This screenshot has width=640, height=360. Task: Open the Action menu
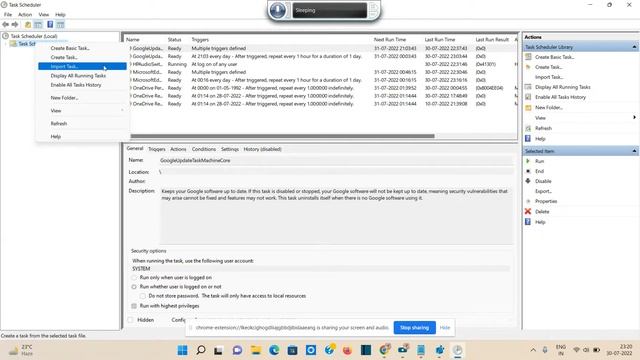pyautogui.click(x=25, y=15)
